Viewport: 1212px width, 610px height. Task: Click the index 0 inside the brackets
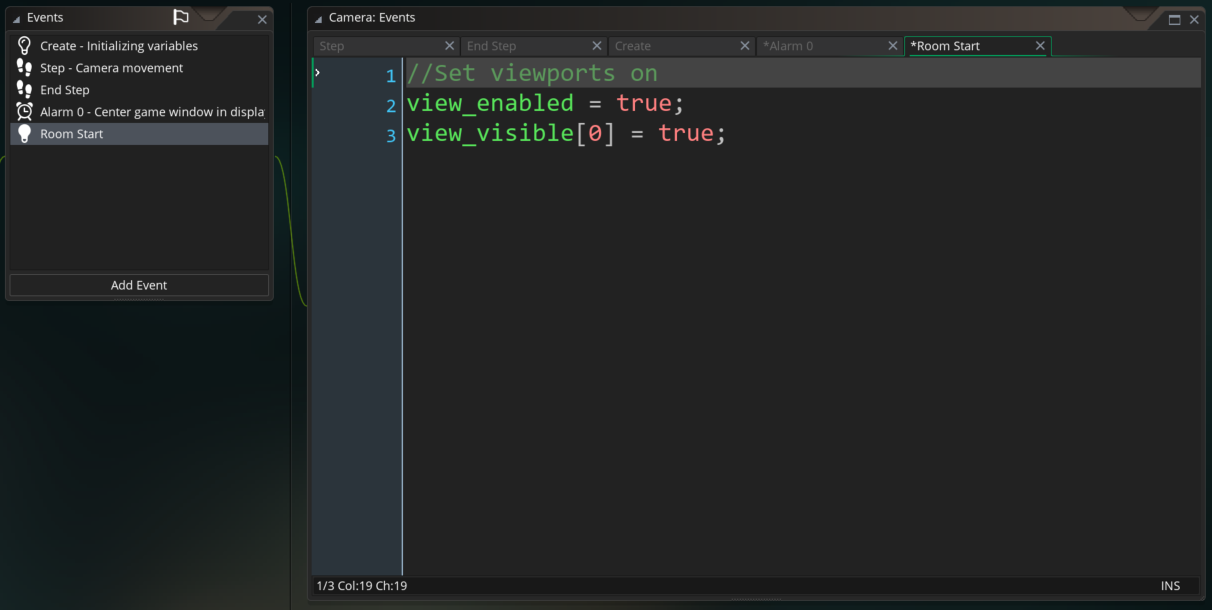[x=595, y=134]
